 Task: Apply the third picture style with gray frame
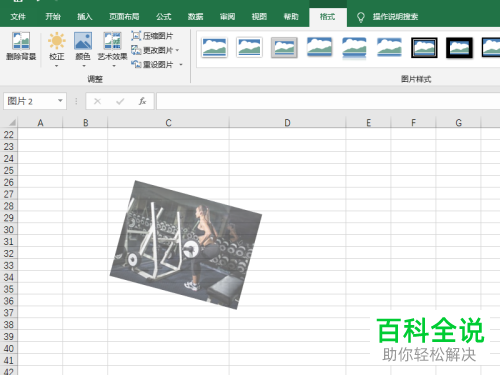284,48
